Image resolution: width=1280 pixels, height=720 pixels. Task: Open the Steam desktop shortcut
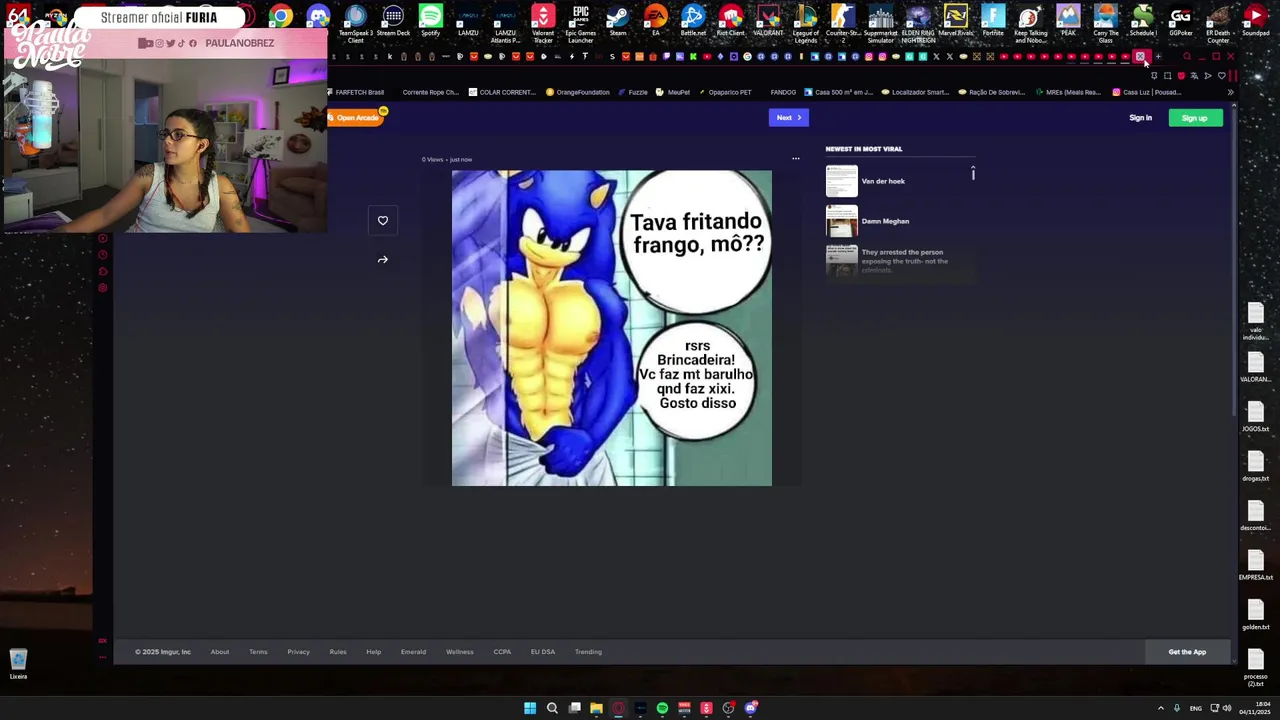coord(618,21)
